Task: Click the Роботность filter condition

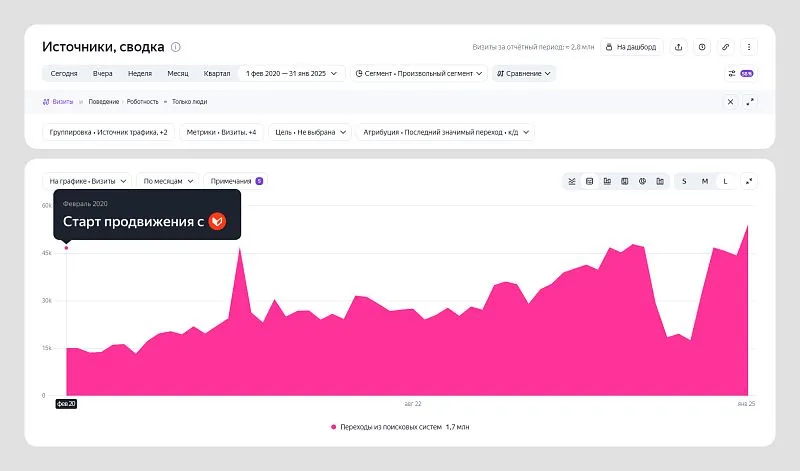Action: (x=142, y=102)
